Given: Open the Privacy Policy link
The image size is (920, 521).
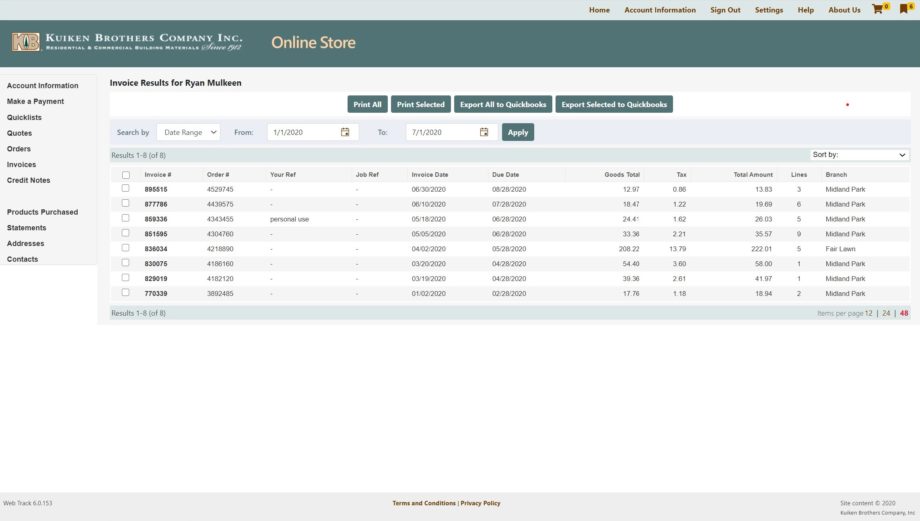Looking at the screenshot, I should tap(481, 503).
